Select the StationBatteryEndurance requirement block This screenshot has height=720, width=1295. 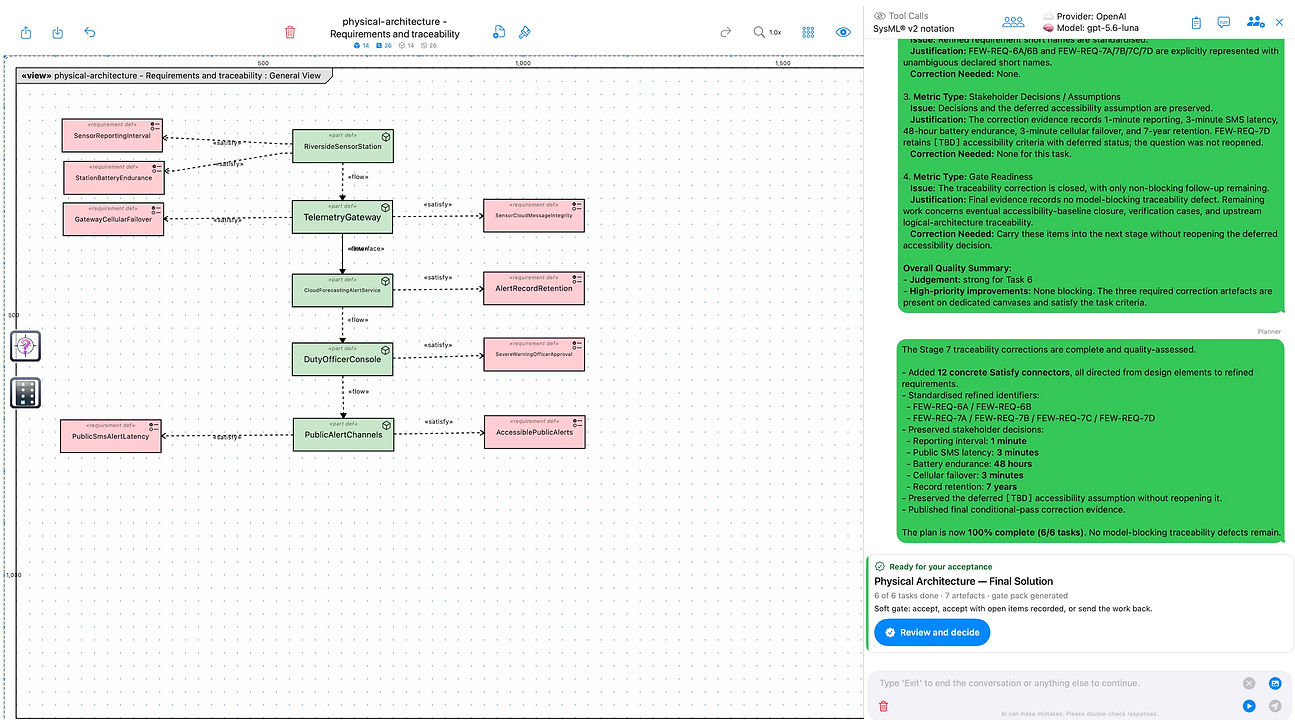pyautogui.click(x=114, y=178)
